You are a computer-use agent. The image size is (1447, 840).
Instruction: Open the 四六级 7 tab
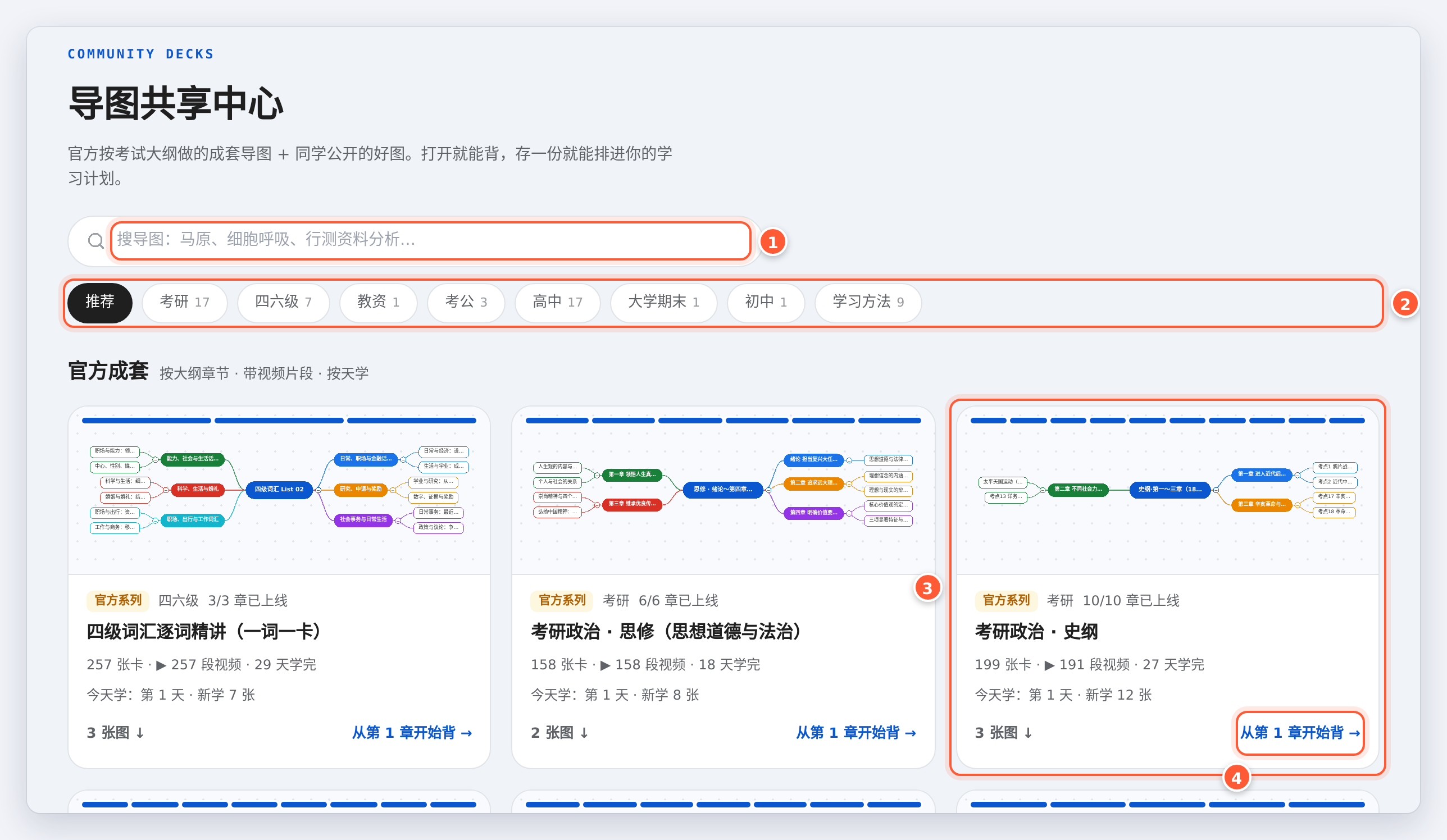[x=283, y=302]
